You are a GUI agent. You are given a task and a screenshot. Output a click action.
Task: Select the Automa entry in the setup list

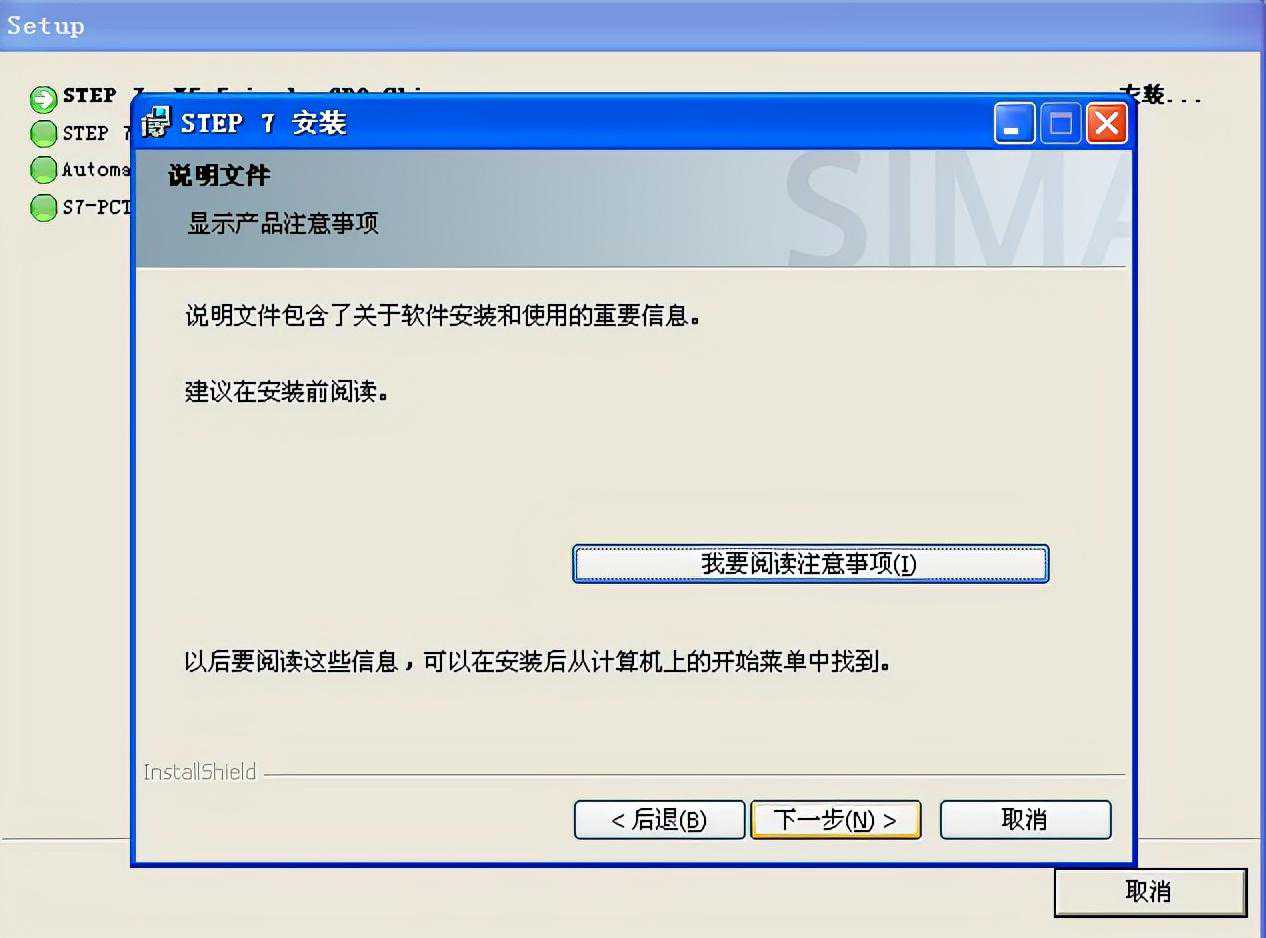tap(96, 170)
